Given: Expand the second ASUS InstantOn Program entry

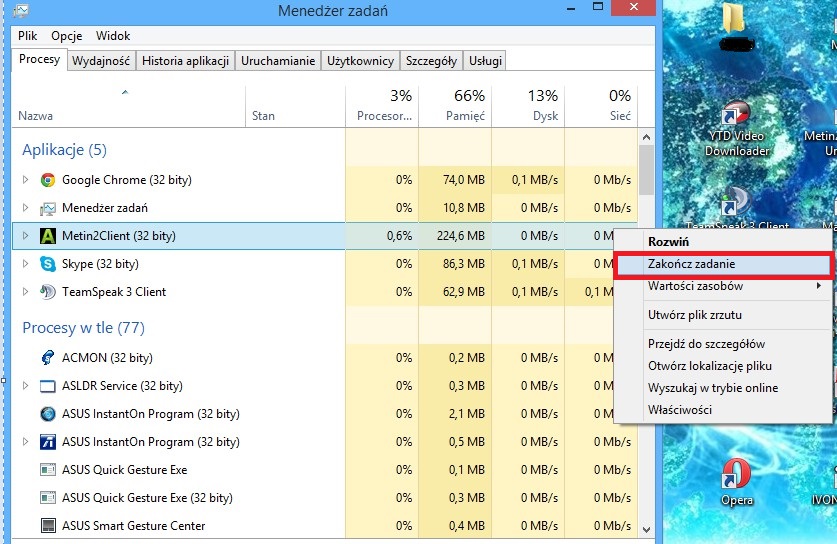Looking at the screenshot, I should [25, 441].
